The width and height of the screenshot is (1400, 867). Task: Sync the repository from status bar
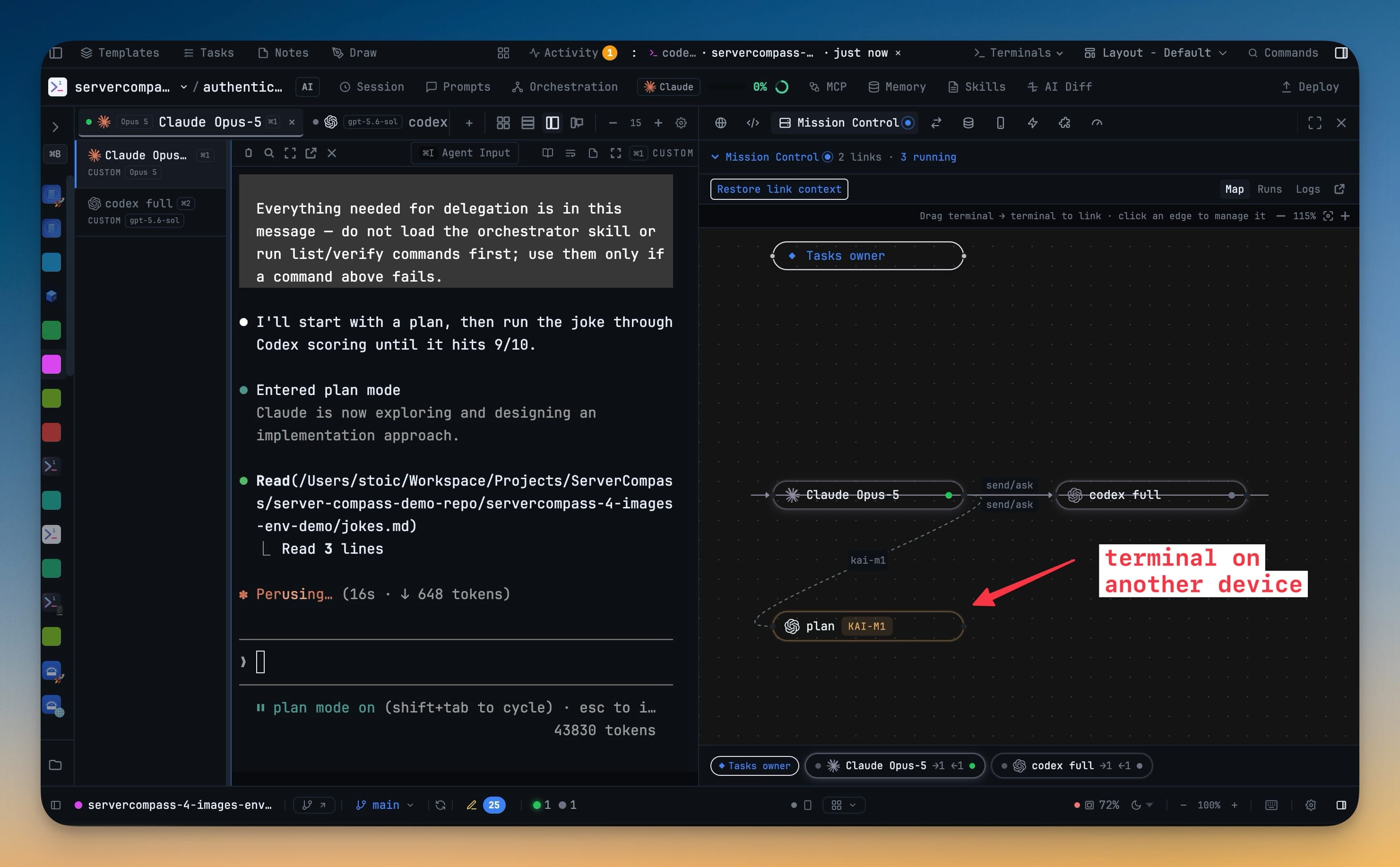(441, 805)
